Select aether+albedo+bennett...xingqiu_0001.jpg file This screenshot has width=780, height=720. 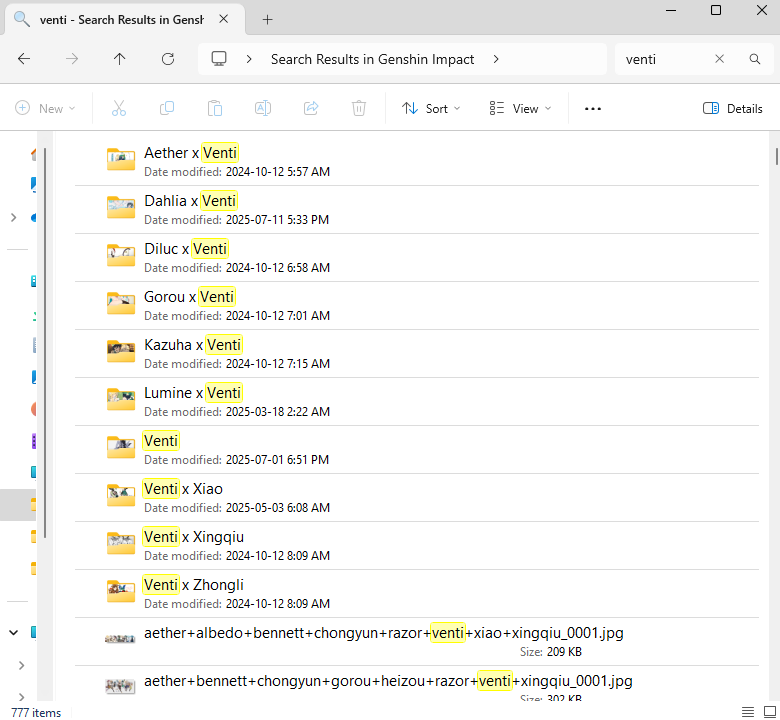pyautogui.click(x=417, y=642)
